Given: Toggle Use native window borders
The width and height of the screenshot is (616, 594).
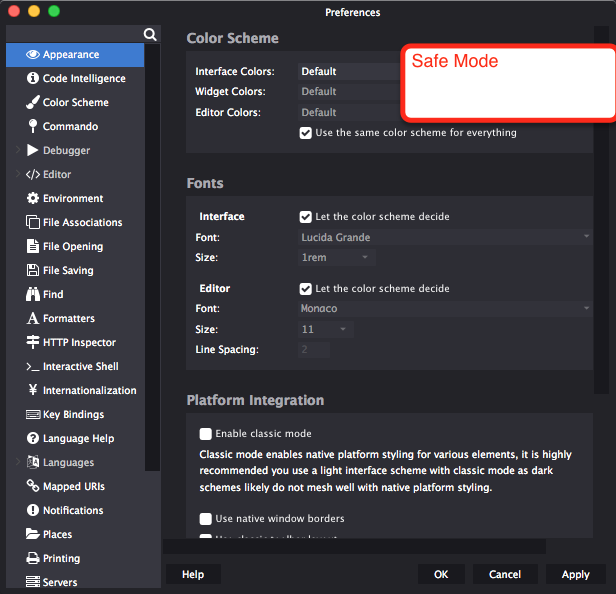Looking at the screenshot, I should [x=205, y=519].
